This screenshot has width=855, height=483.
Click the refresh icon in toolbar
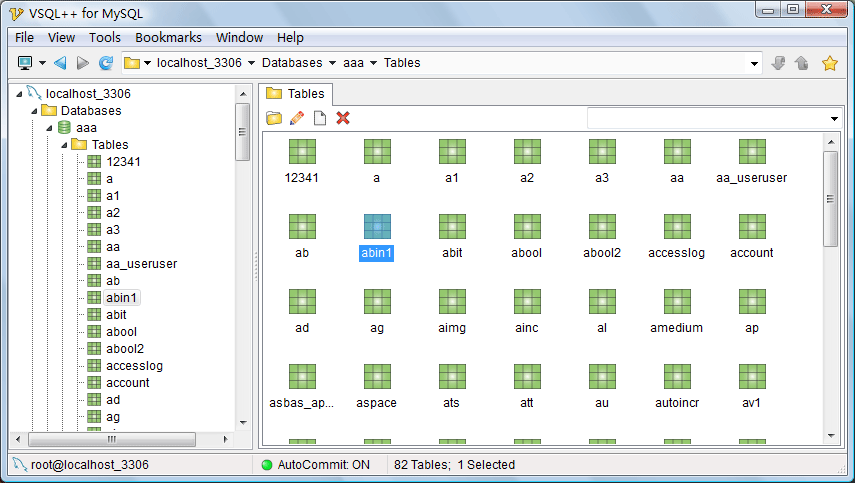click(105, 63)
